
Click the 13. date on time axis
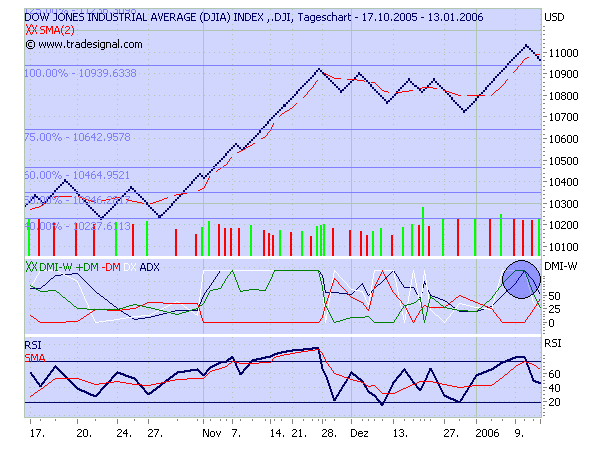coord(400,433)
